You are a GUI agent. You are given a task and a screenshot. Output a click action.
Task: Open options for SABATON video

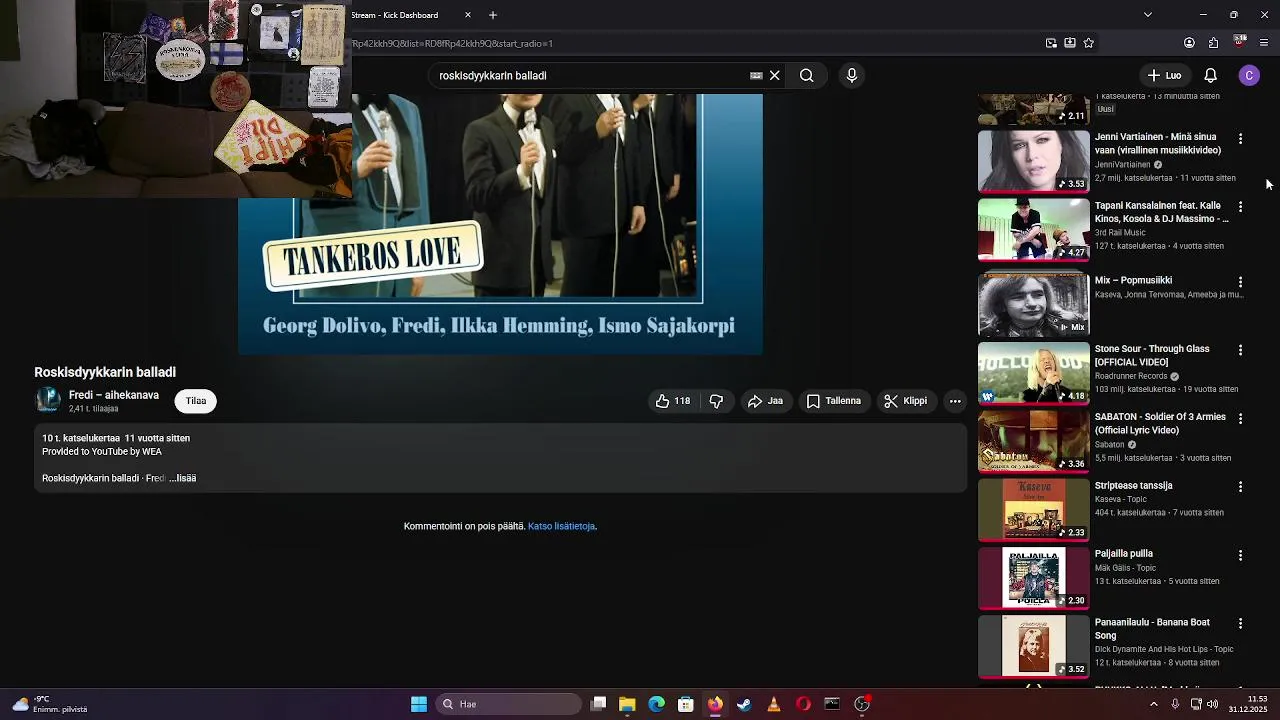click(1240, 419)
